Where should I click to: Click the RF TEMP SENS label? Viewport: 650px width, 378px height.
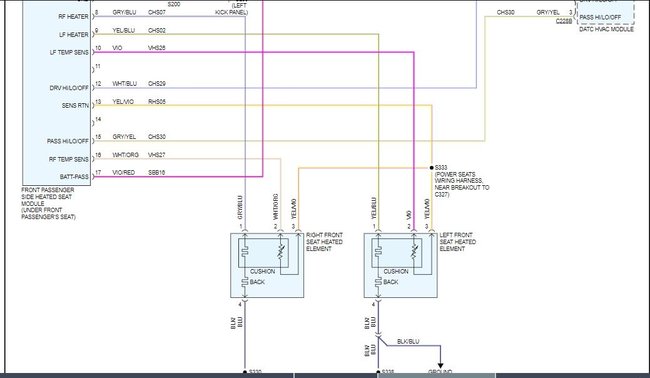click(x=69, y=160)
